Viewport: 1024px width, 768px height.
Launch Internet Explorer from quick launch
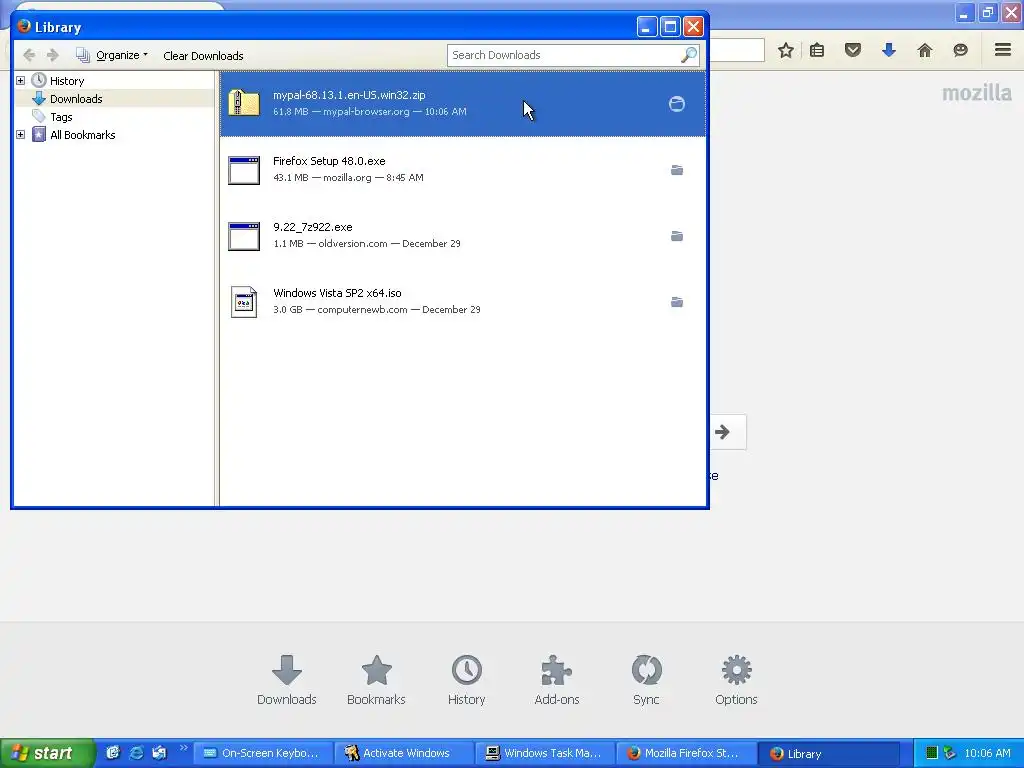pos(136,753)
